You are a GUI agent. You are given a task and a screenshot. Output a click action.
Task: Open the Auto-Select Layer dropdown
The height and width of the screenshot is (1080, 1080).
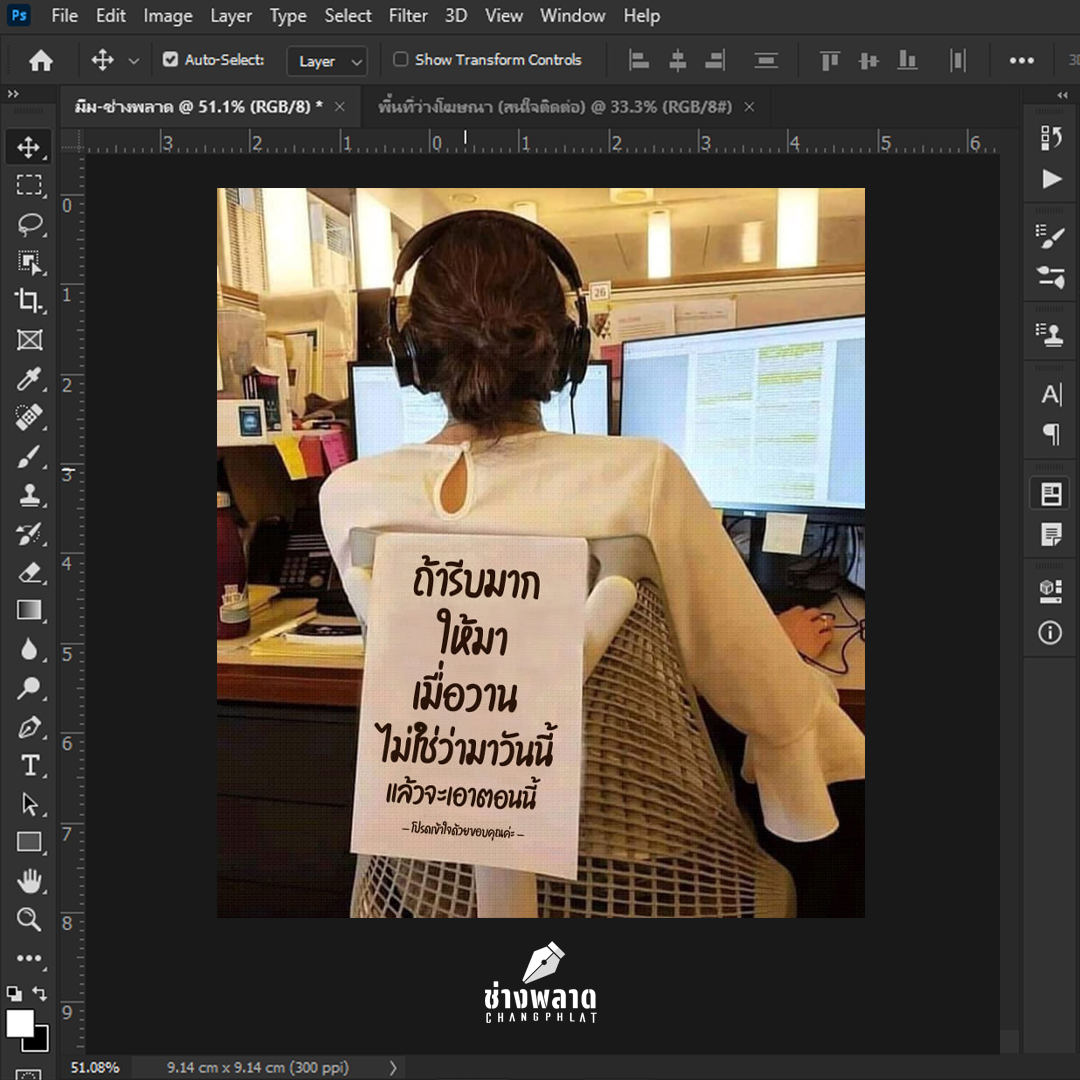327,61
